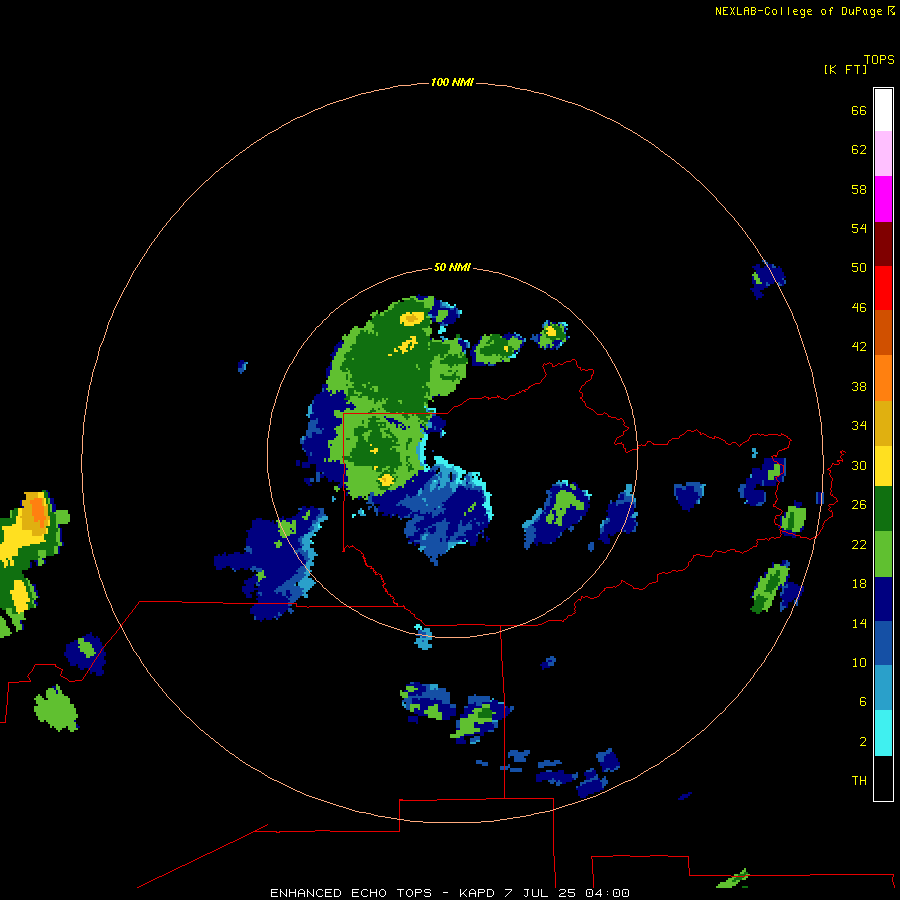The image size is (900, 900).
Task: Click the navy 18 kft legend swatch
Action: pyautogui.click(x=883, y=599)
